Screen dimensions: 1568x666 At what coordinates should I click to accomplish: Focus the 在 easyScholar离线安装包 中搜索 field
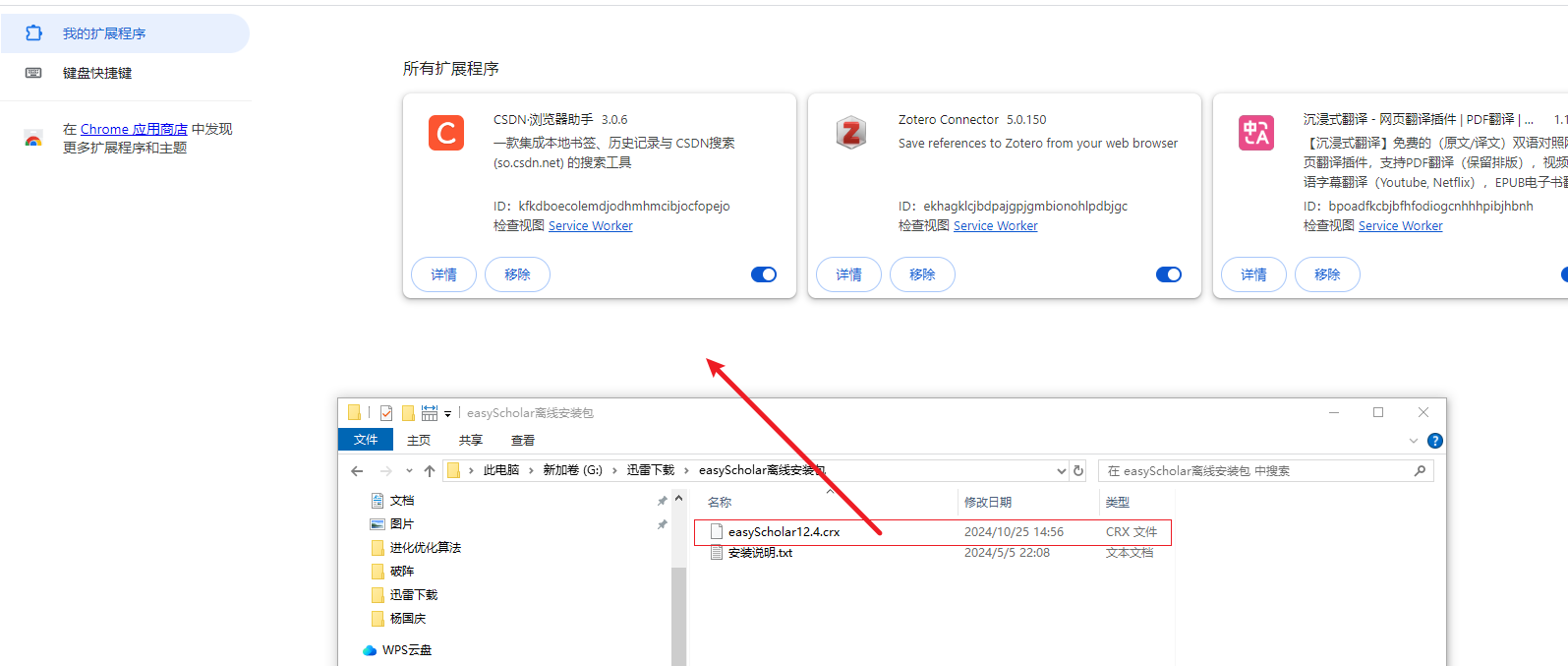1266,471
